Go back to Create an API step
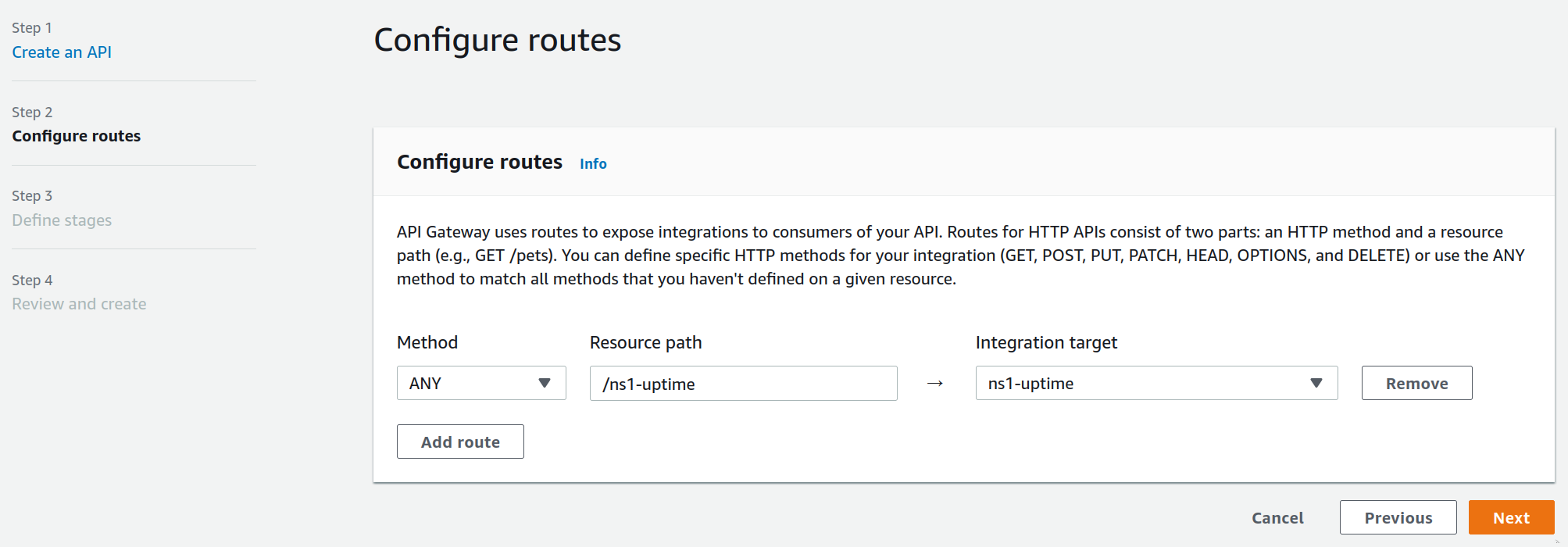 click(62, 52)
